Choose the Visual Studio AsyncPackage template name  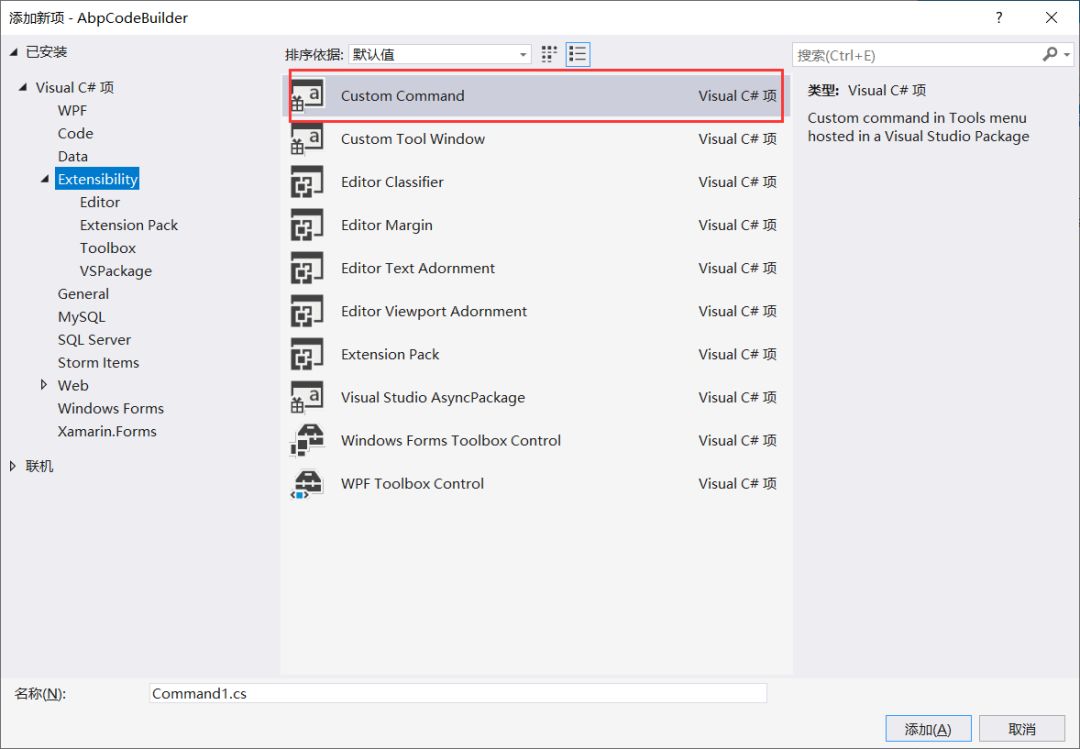coord(433,398)
